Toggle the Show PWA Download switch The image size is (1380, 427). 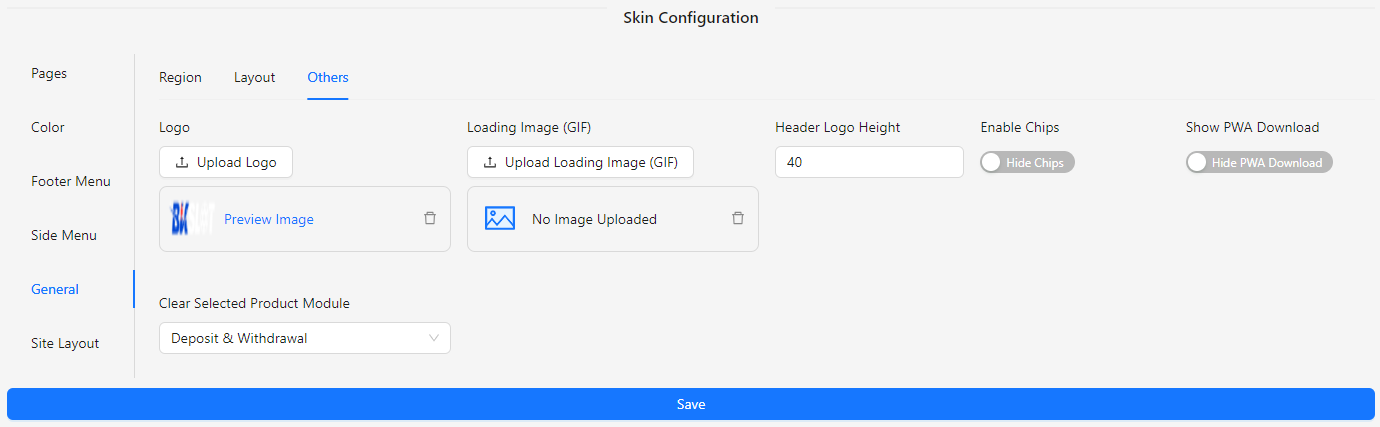pos(1259,163)
